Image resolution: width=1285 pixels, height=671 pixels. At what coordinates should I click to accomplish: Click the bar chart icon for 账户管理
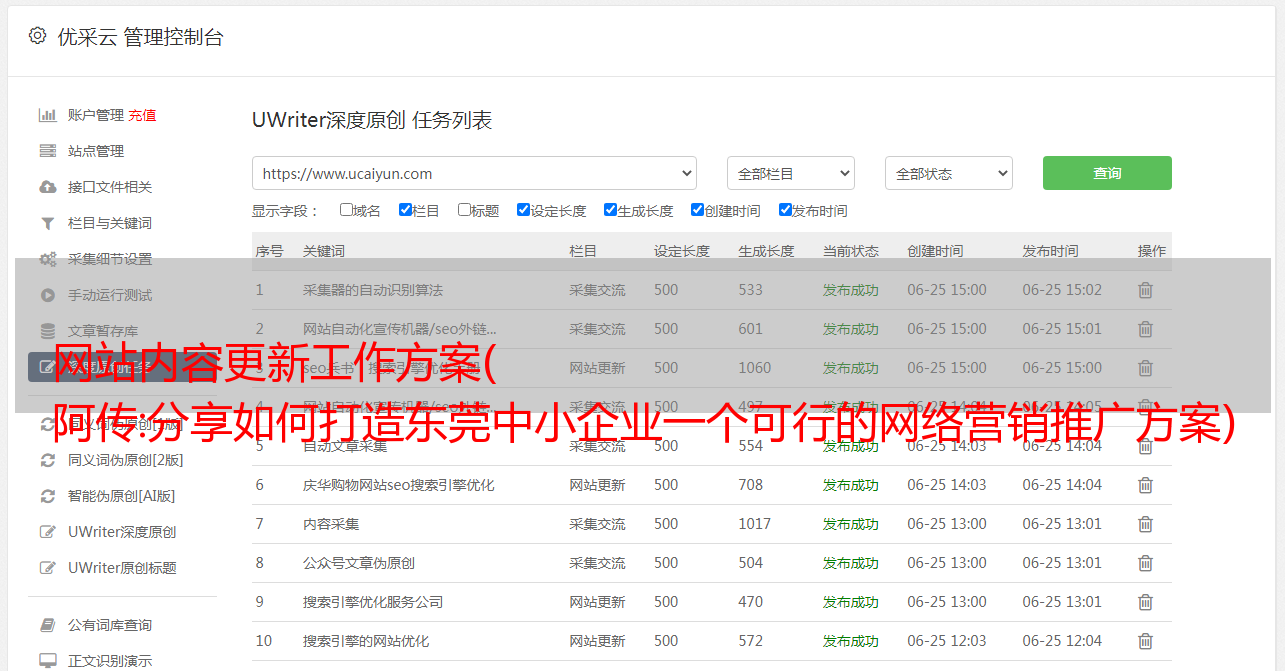click(x=47, y=115)
